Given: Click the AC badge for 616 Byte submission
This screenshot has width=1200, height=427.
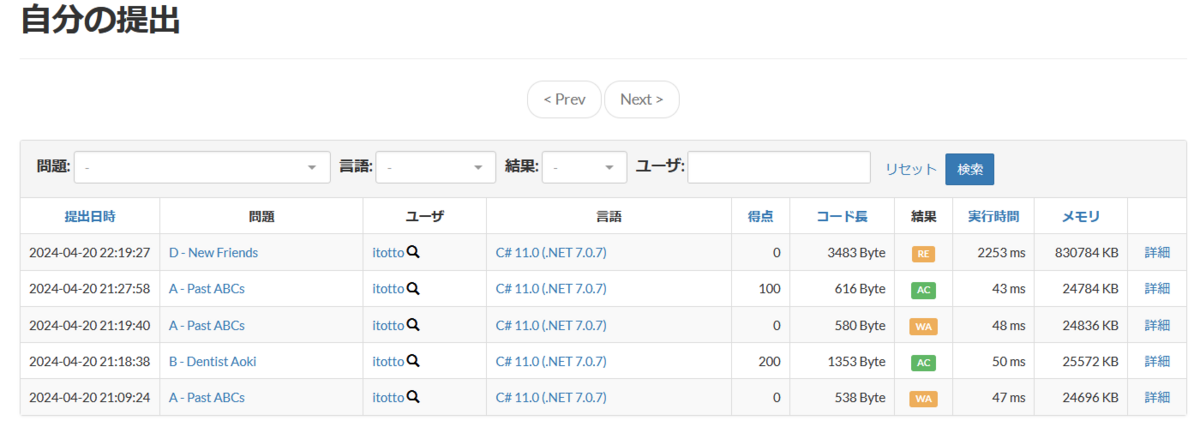Looking at the screenshot, I should click(923, 290).
